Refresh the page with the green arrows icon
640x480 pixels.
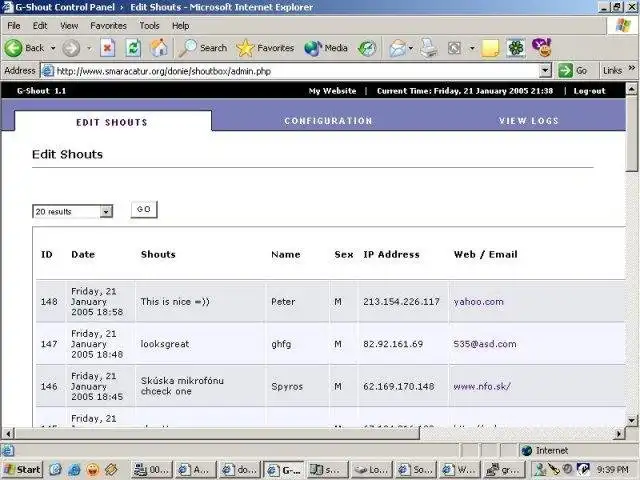(133, 48)
